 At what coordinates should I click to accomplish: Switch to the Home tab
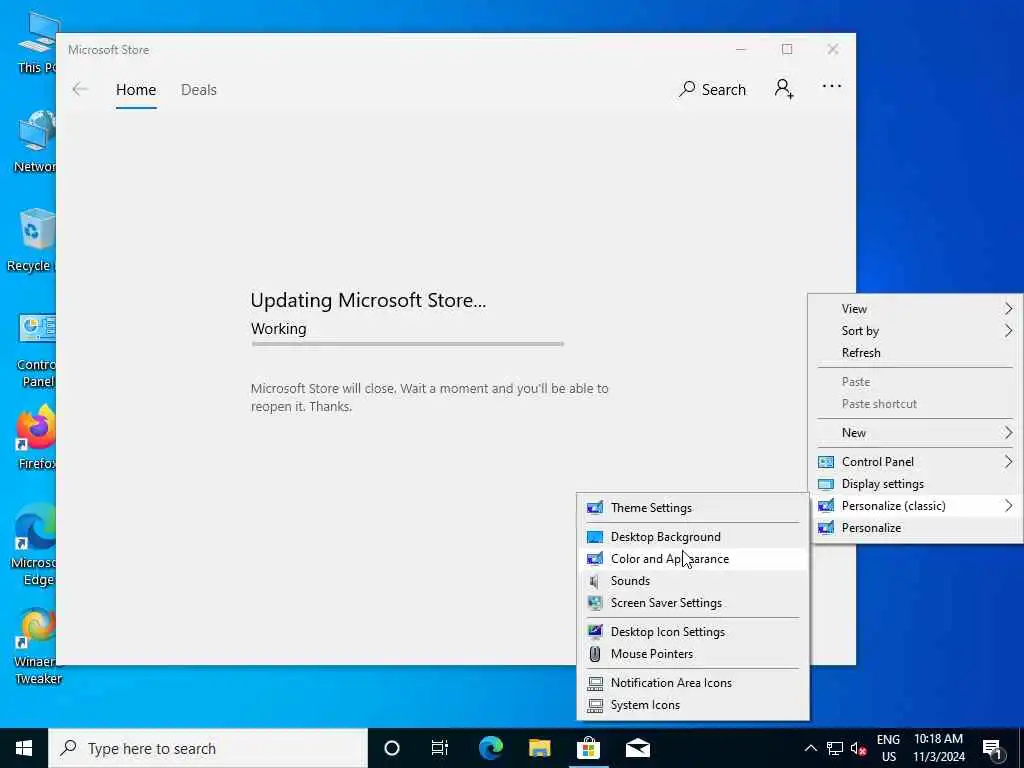(x=136, y=89)
